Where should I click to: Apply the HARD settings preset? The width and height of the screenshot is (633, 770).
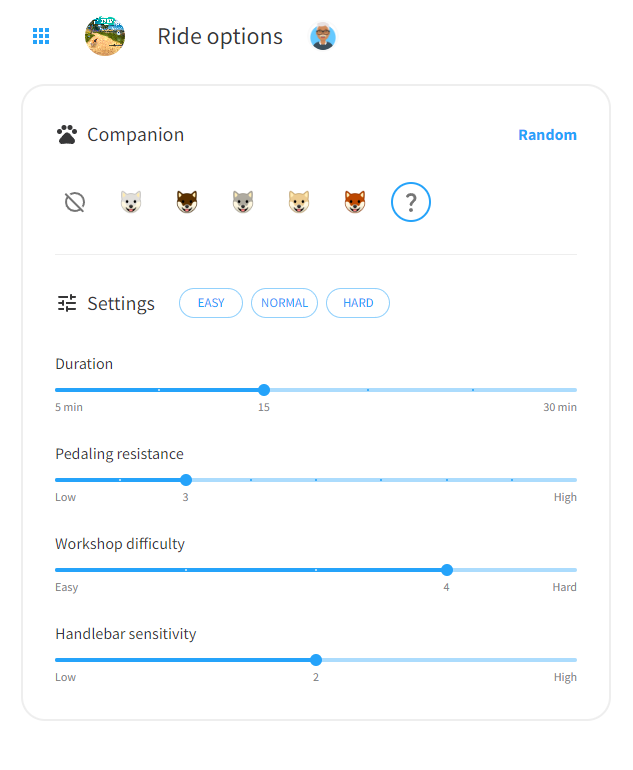(358, 303)
